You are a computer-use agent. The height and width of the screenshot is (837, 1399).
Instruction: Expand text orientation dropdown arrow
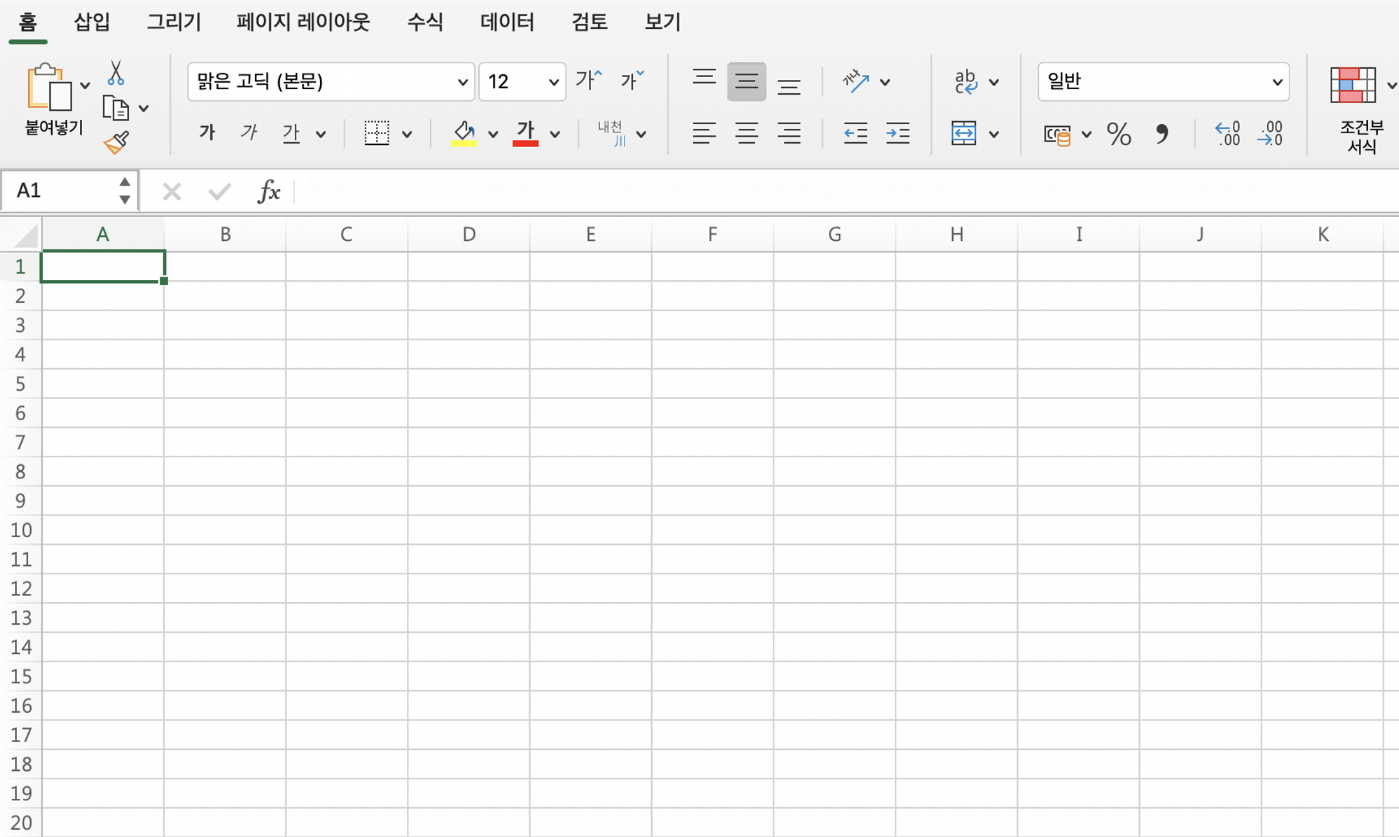tap(885, 82)
